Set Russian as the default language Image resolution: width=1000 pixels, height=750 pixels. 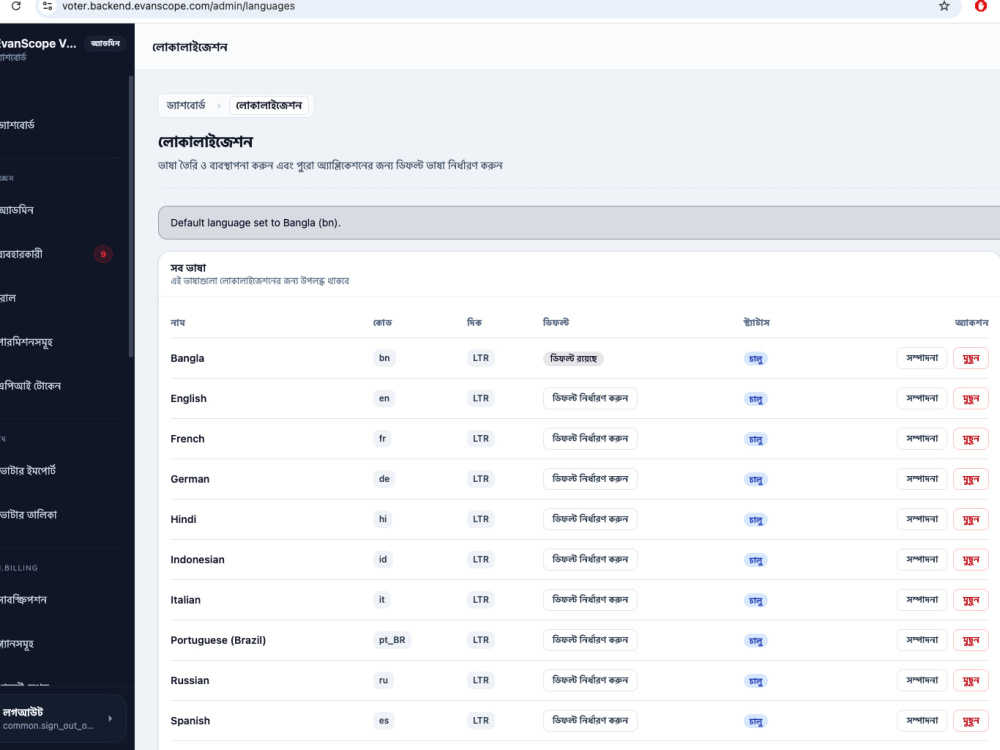(x=590, y=680)
